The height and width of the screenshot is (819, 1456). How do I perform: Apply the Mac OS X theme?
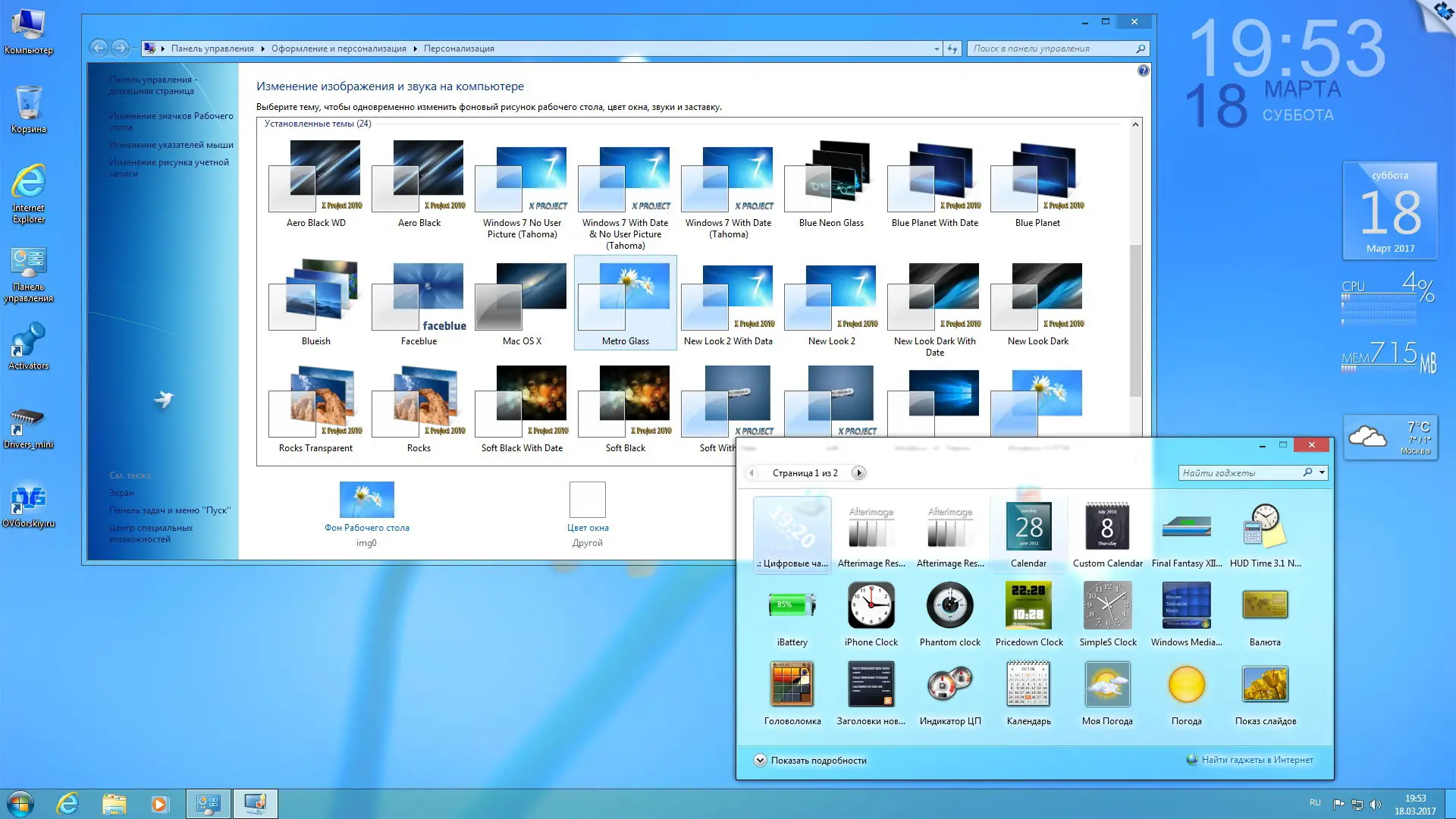522,303
